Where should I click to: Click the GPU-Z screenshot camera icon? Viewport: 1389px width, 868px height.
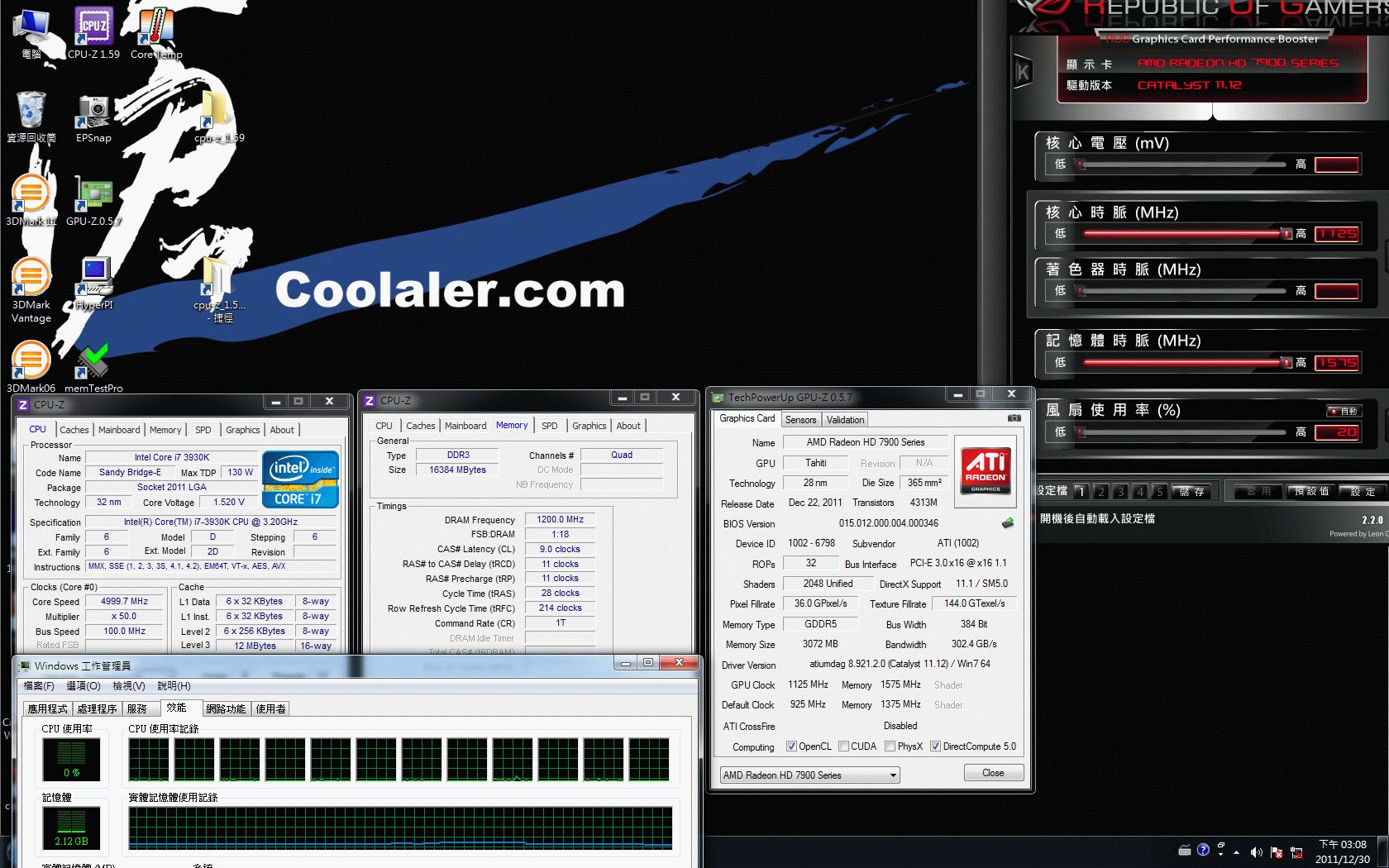tap(1014, 418)
